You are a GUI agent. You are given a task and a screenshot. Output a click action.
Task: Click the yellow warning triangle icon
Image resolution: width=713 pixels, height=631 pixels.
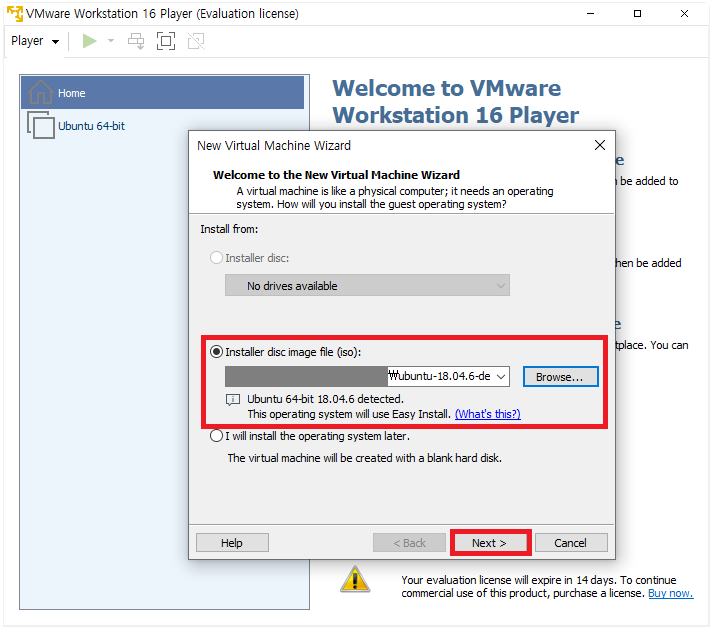coord(355,579)
